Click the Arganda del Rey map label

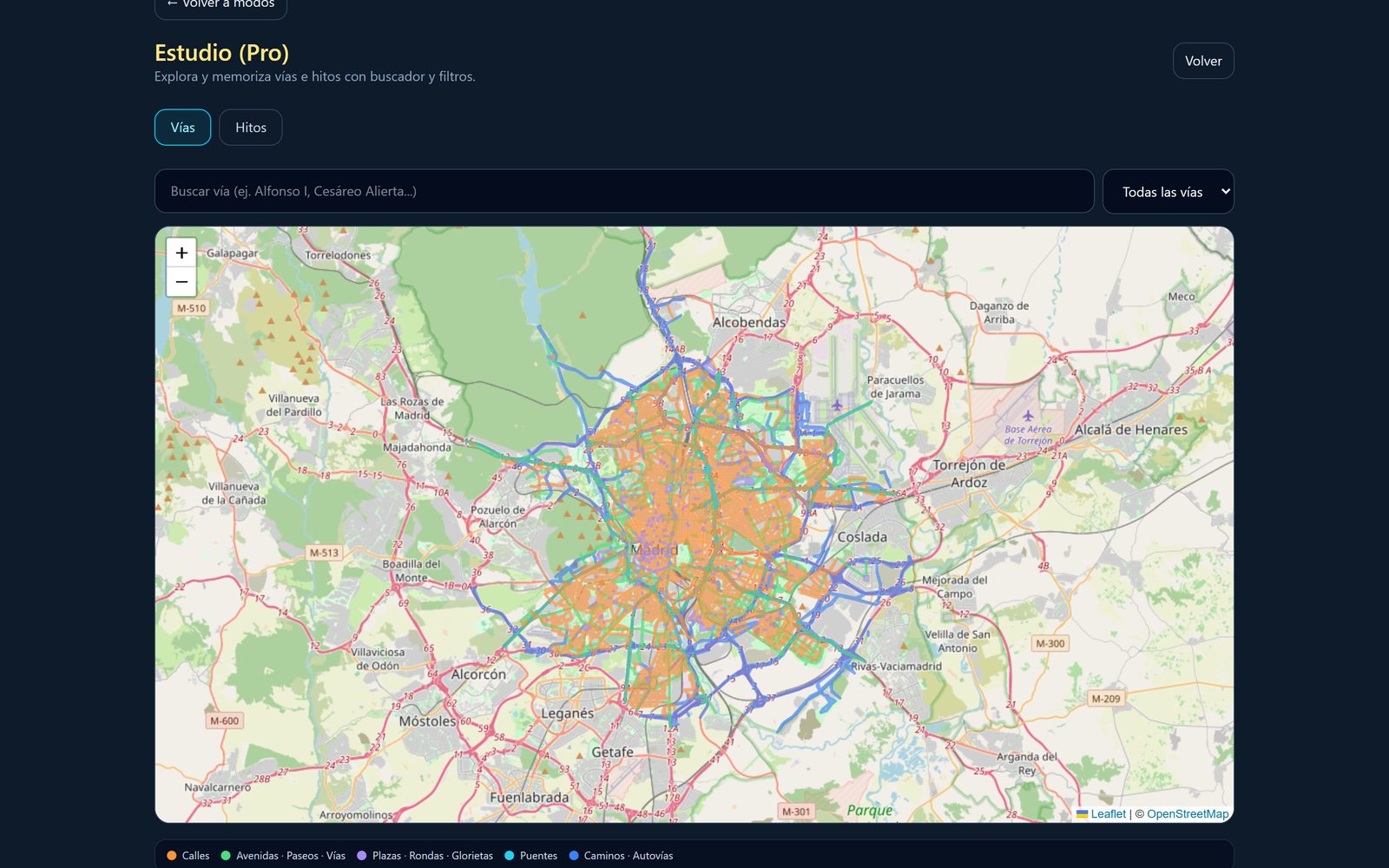tap(1027, 764)
